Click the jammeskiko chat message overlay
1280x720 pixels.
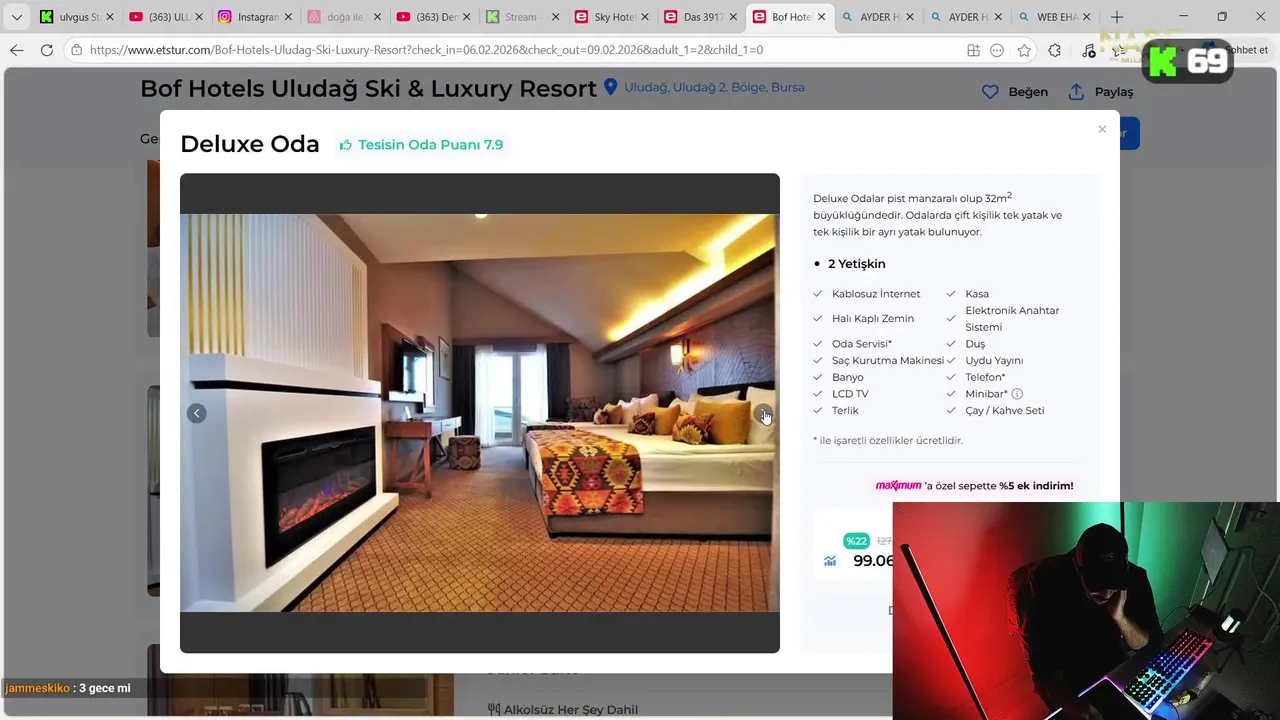pyautogui.click(x=68, y=688)
